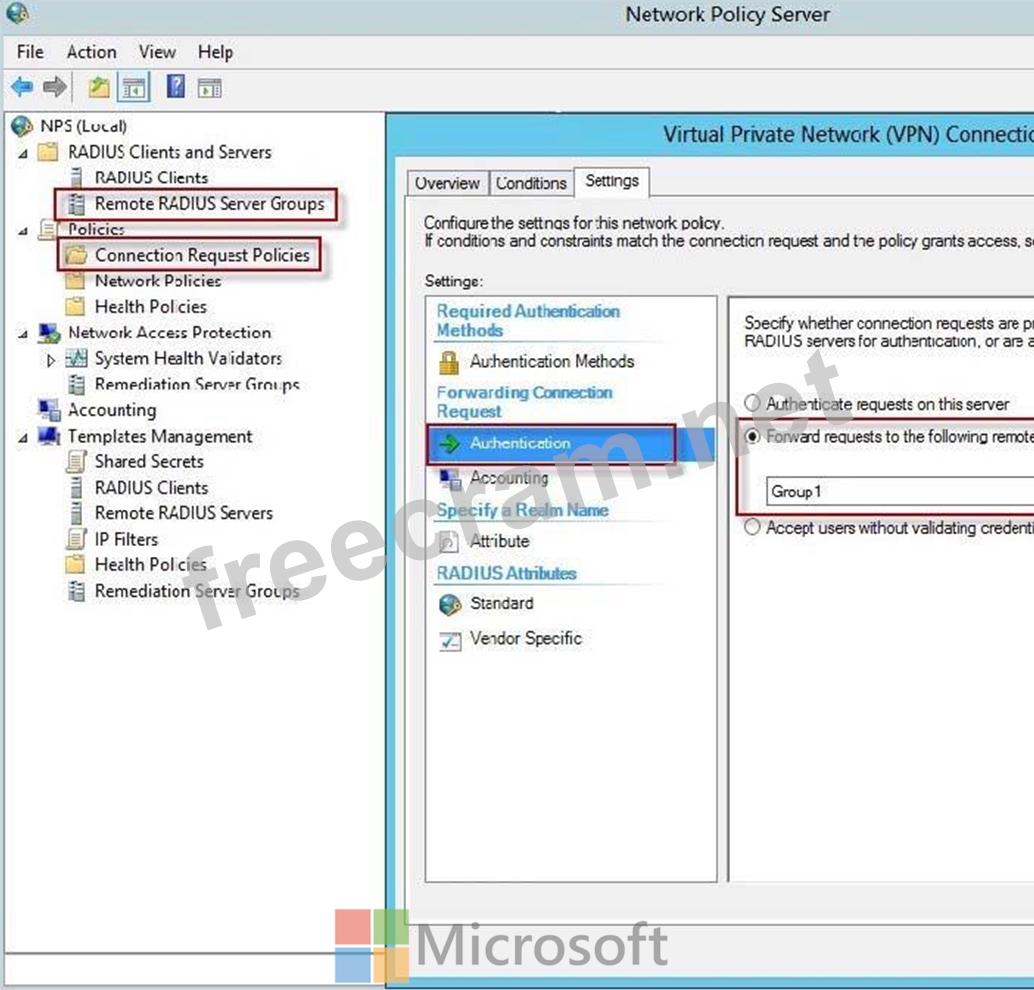The image size is (1034, 990).
Task: Select Remediation Server Groups under Templates Management
Action: pyautogui.click(x=197, y=591)
